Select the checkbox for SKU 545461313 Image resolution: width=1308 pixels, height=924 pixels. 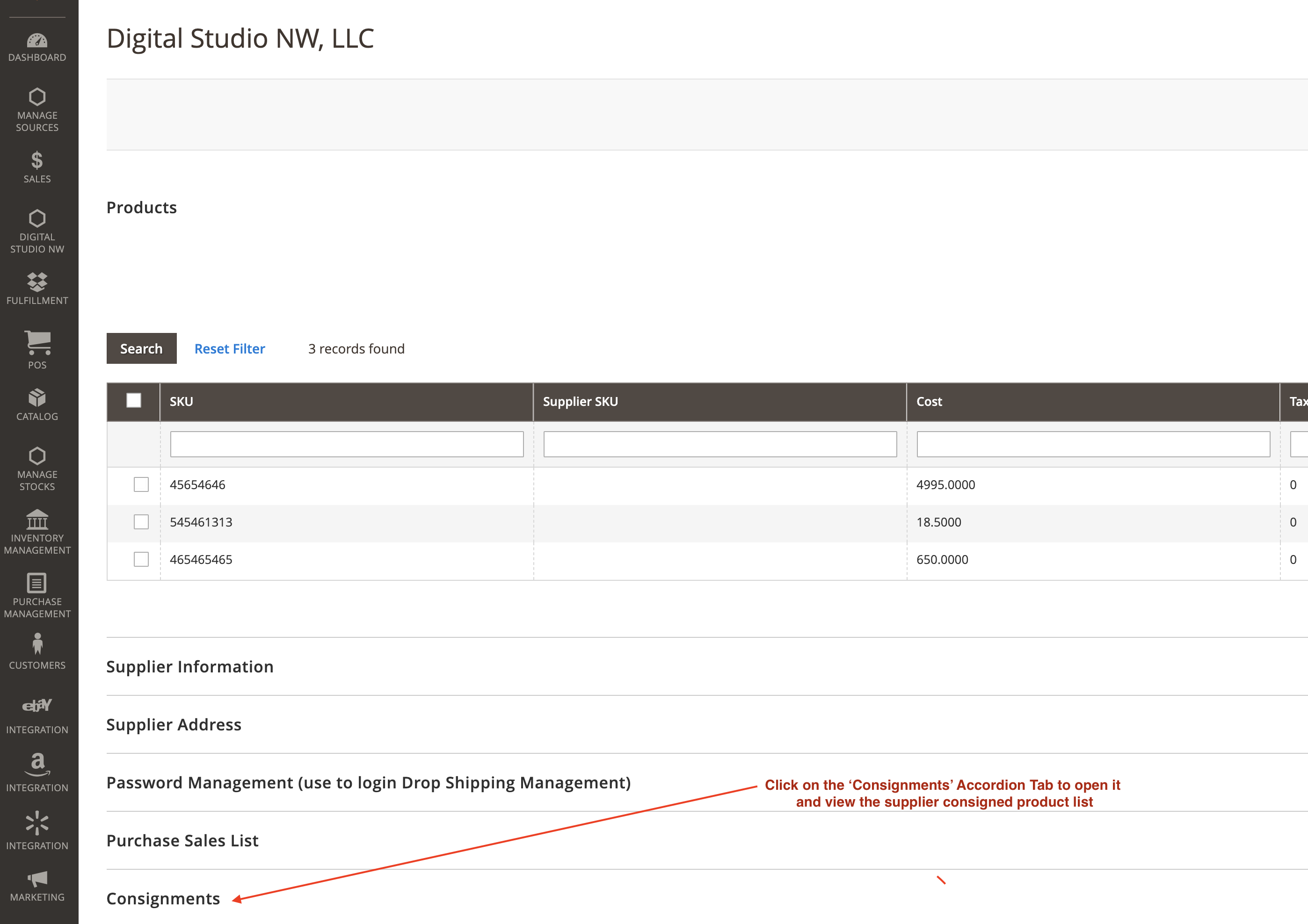click(x=141, y=522)
